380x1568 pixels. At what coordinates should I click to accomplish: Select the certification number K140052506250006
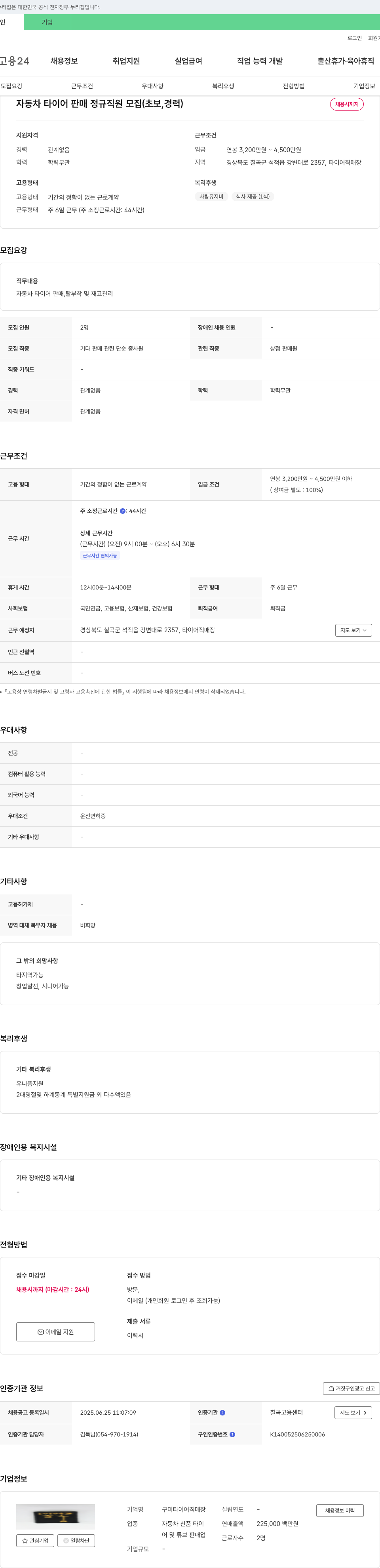297,1435
